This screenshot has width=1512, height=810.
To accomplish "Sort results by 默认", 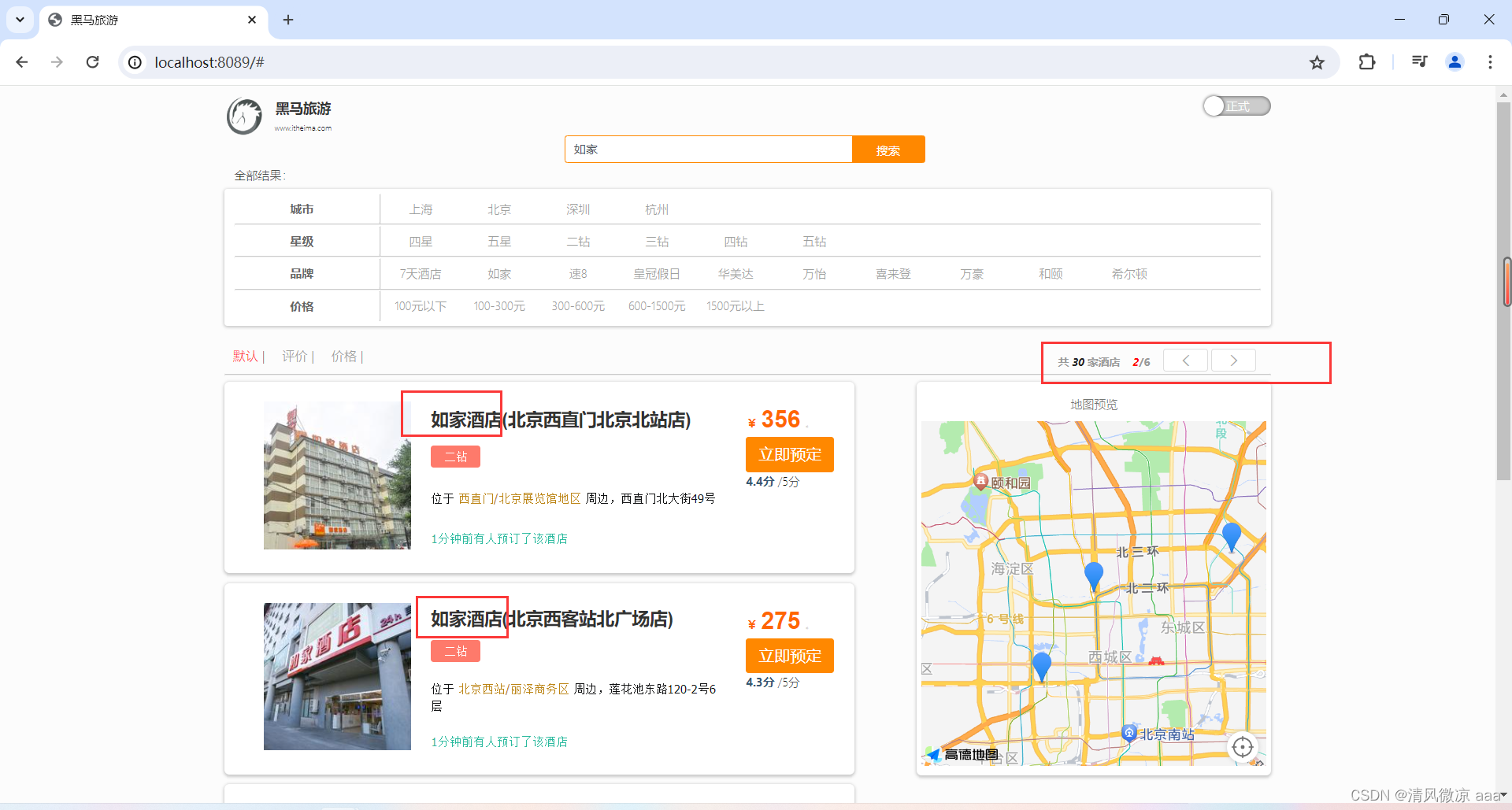I will (x=246, y=357).
